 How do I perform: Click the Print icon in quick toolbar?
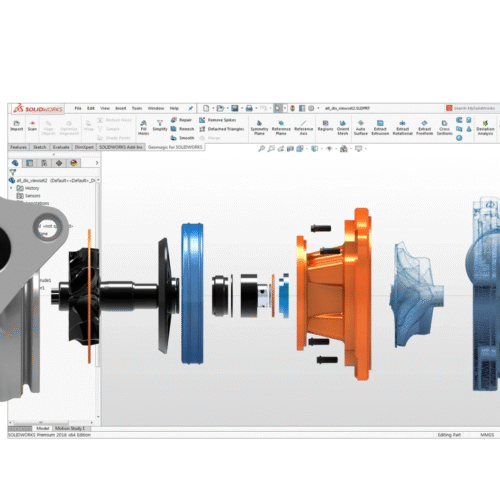point(249,108)
